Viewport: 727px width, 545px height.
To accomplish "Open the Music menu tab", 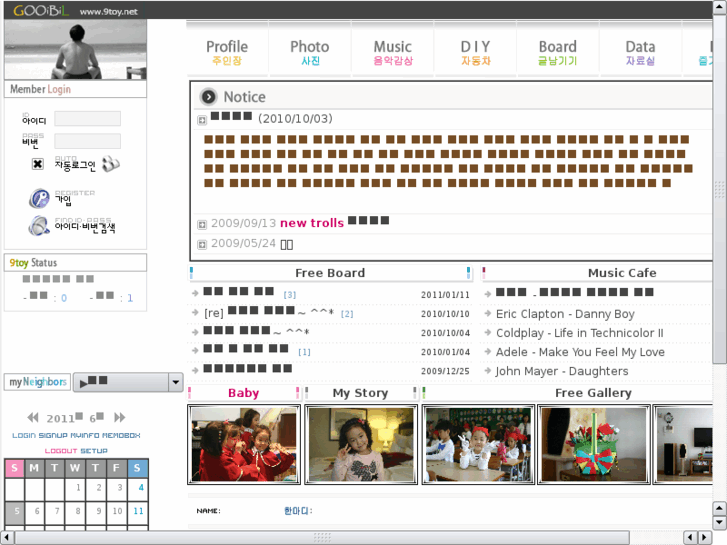I will coord(392,52).
